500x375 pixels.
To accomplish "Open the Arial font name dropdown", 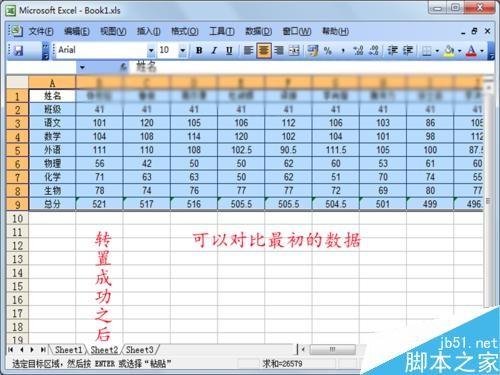I will pyautogui.click(x=151, y=51).
